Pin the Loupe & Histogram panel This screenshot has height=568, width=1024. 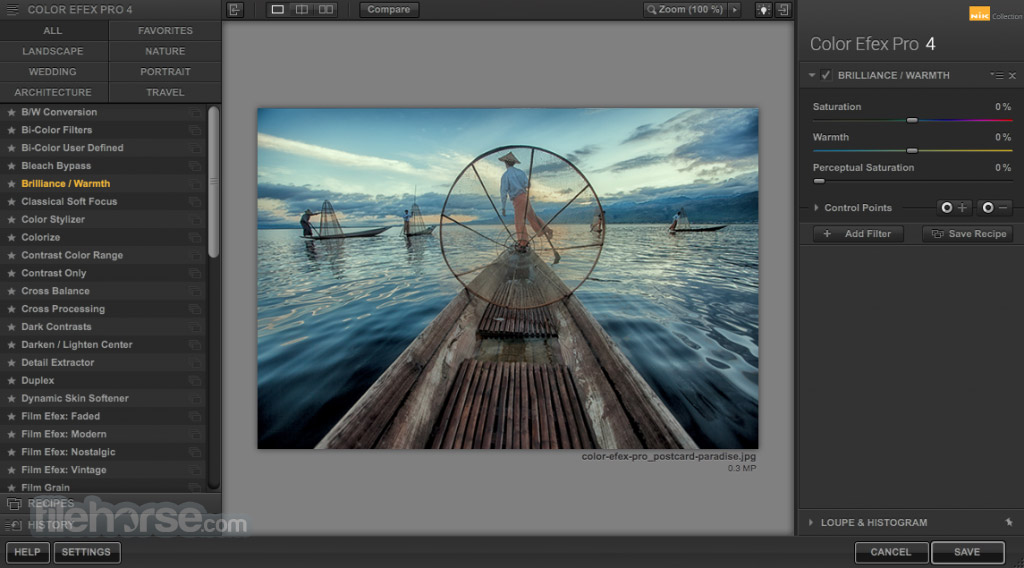[1009, 522]
